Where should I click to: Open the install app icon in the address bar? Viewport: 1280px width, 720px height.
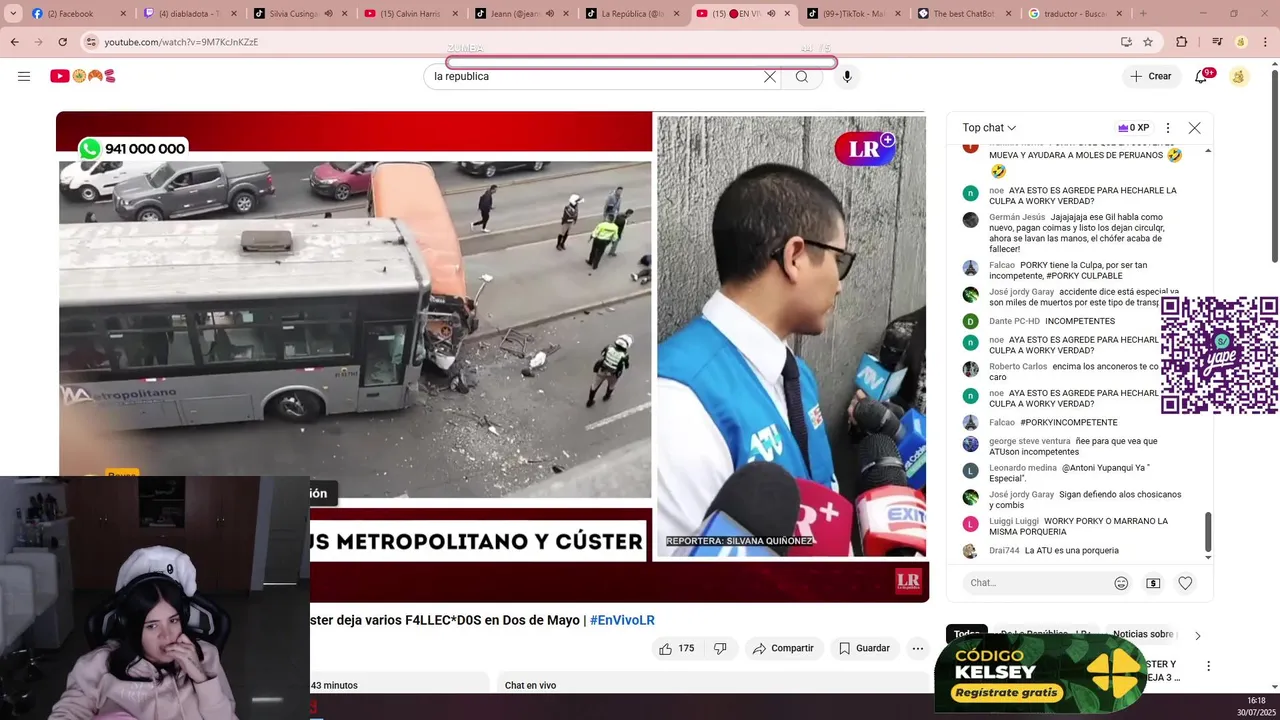(x=1126, y=42)
